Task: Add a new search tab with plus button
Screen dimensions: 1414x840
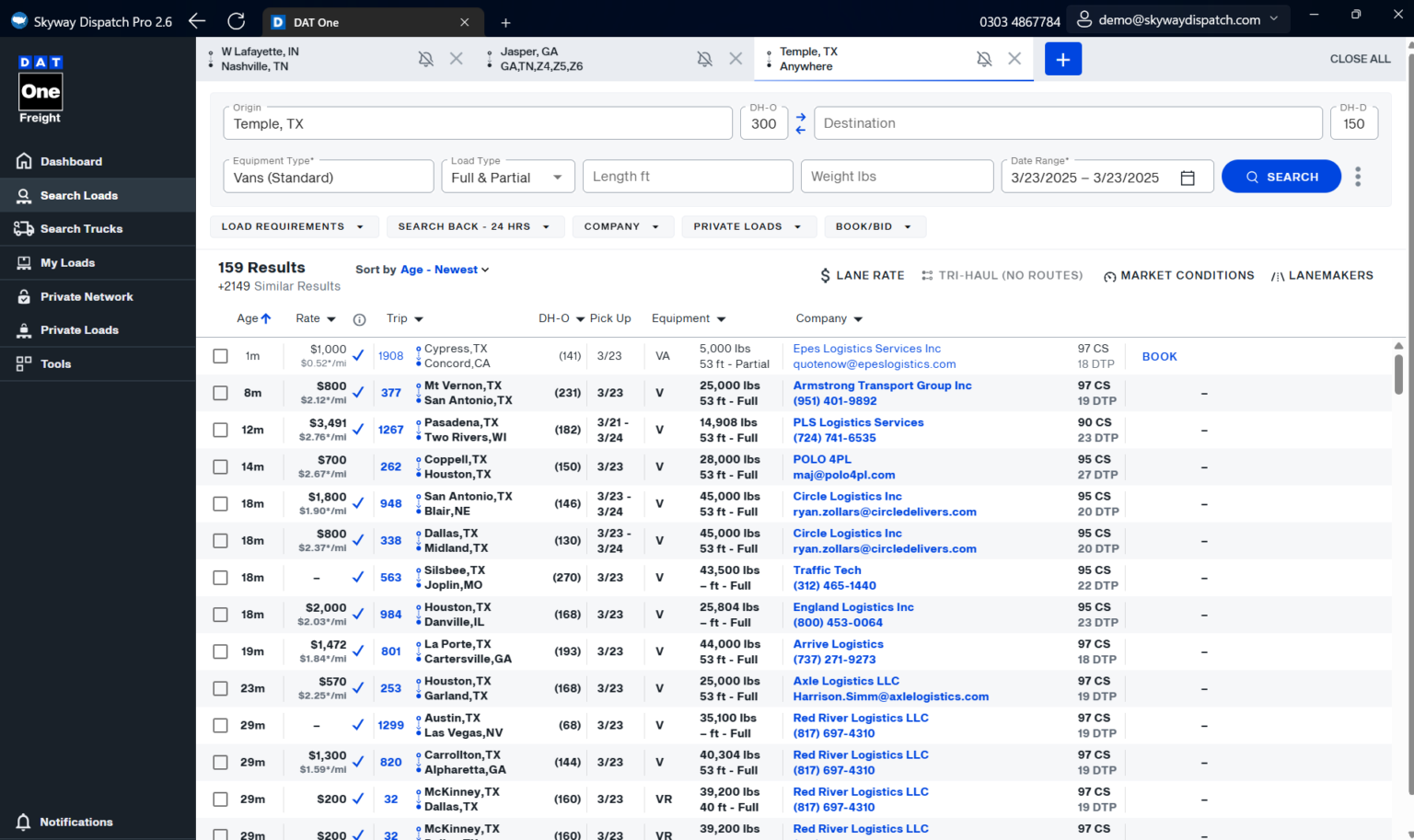Action: (1062, 59)
